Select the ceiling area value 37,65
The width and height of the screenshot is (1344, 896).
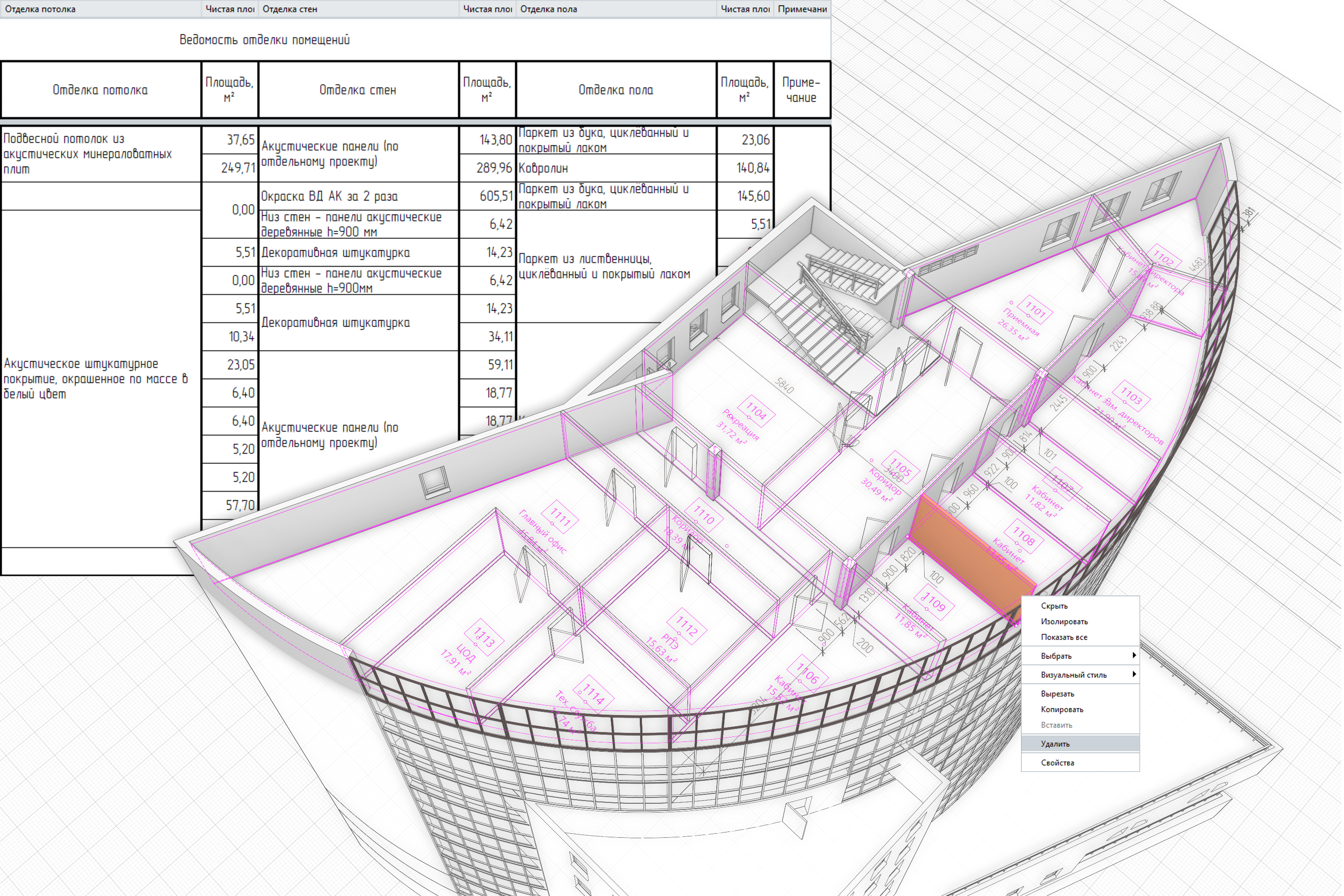[230, 141]
